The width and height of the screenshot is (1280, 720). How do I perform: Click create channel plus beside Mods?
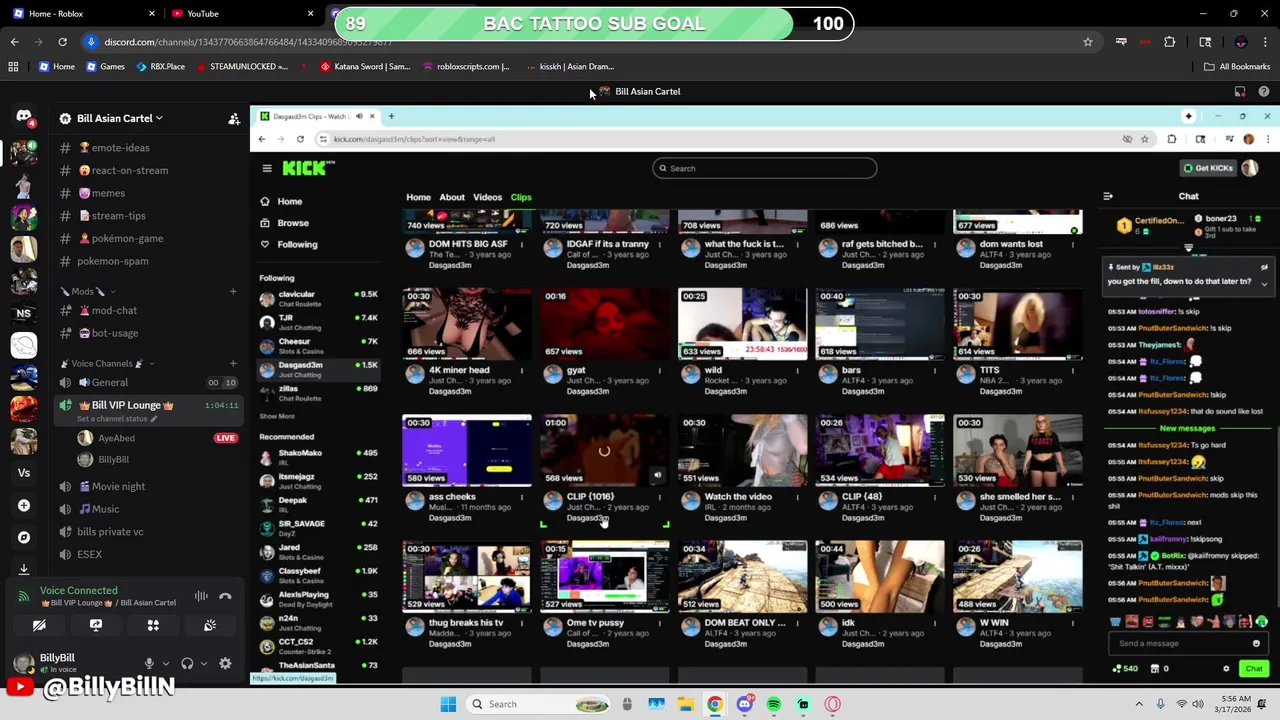[233, 291]
